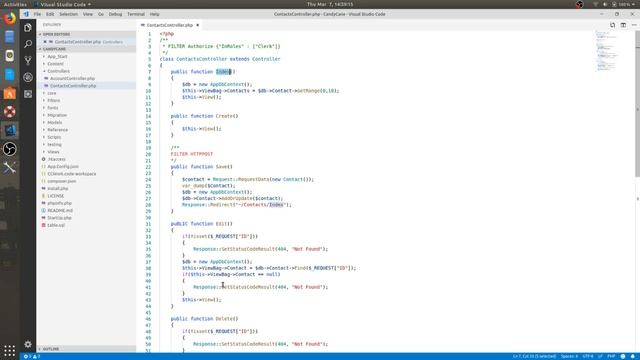Switch to the ContactsController.php tab

click(170, 25)
